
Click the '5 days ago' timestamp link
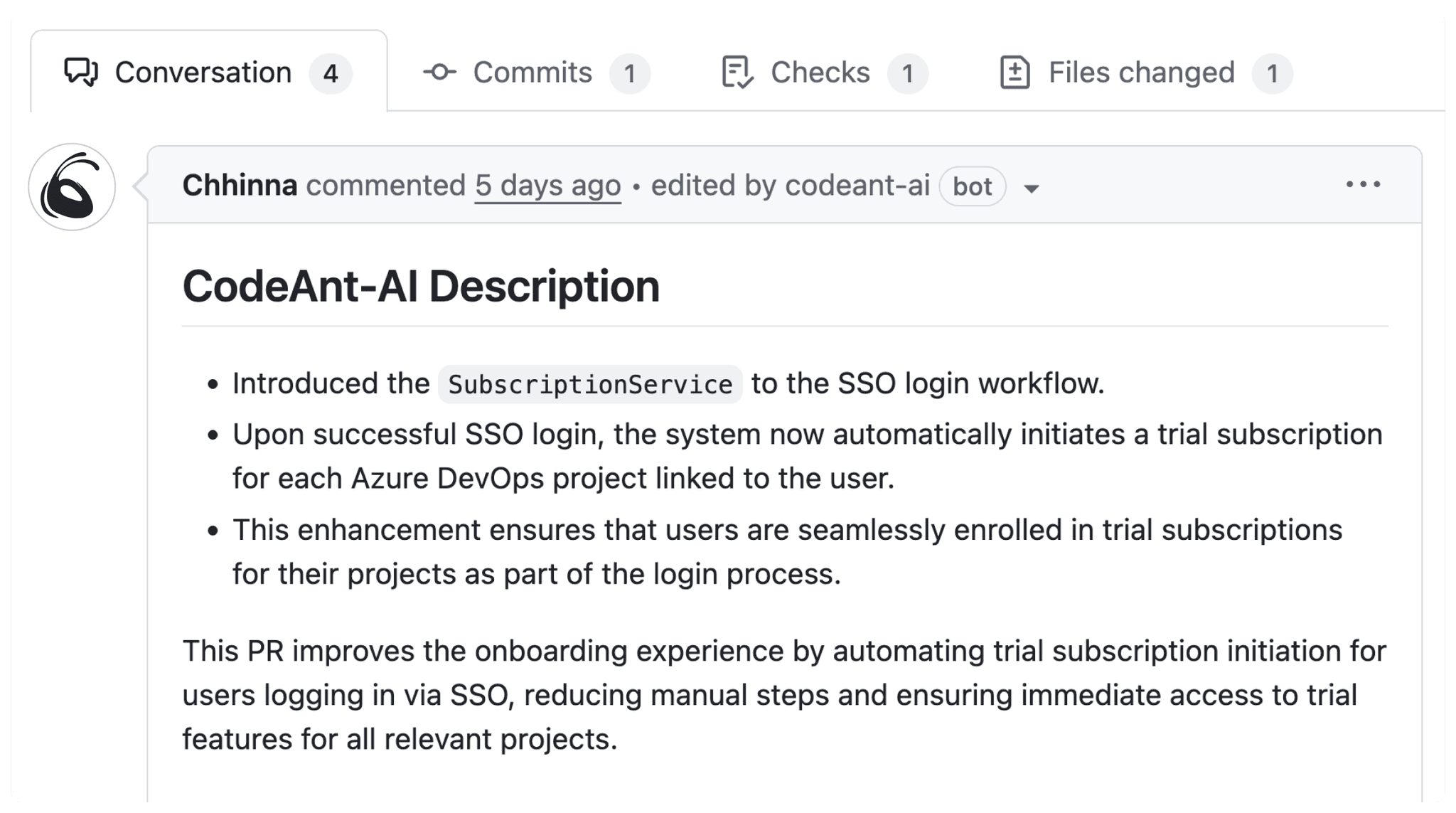pyautogui.click(x=548, y=186)
